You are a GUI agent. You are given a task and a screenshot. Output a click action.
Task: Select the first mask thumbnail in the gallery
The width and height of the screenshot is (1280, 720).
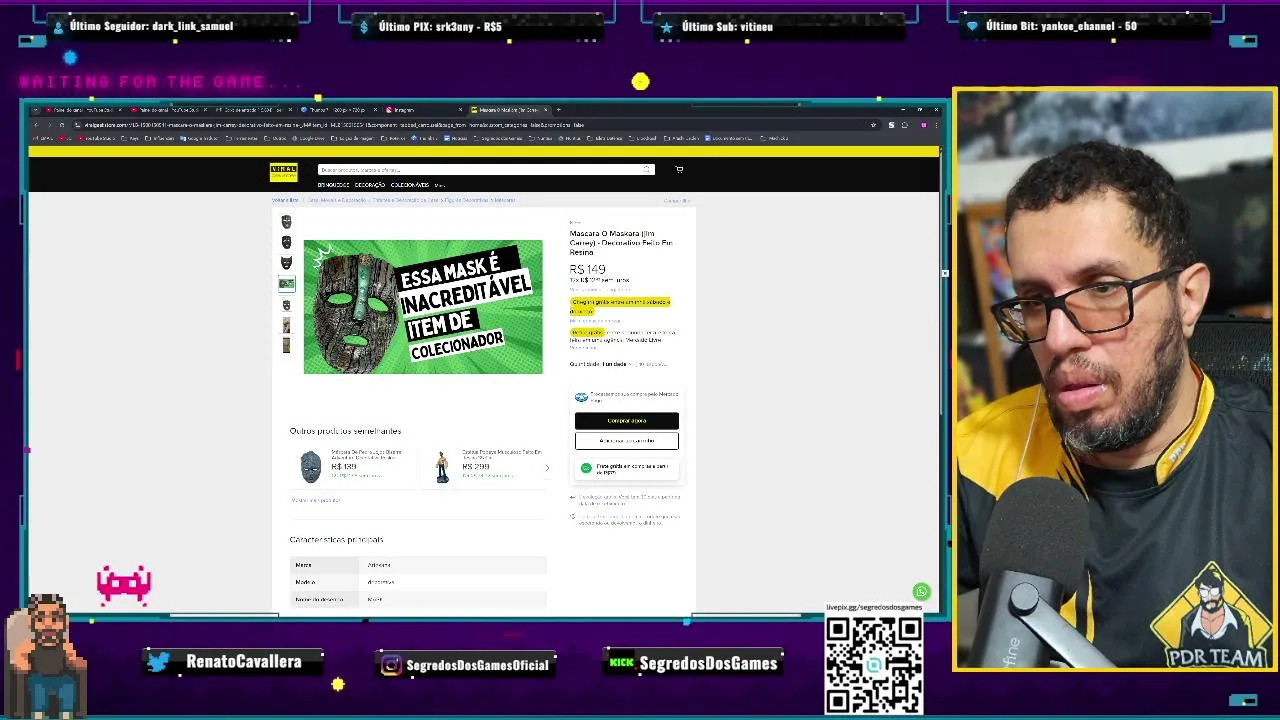(286, 222)
